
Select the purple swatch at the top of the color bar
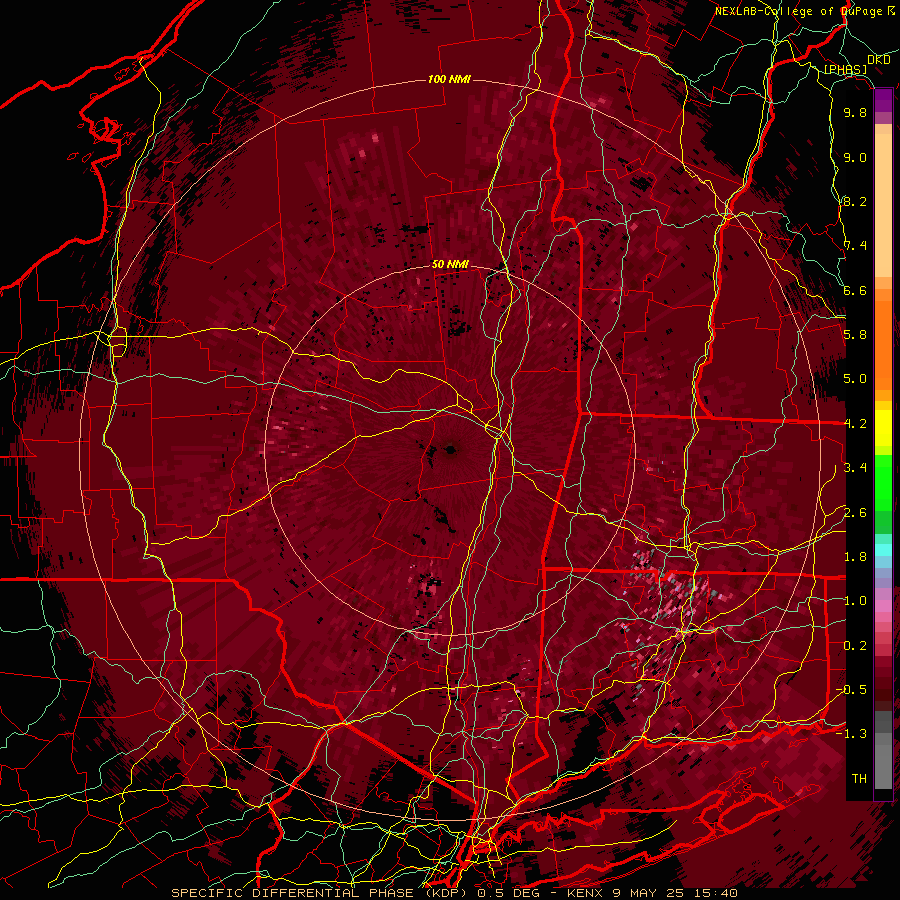click(x=883, y=100)
